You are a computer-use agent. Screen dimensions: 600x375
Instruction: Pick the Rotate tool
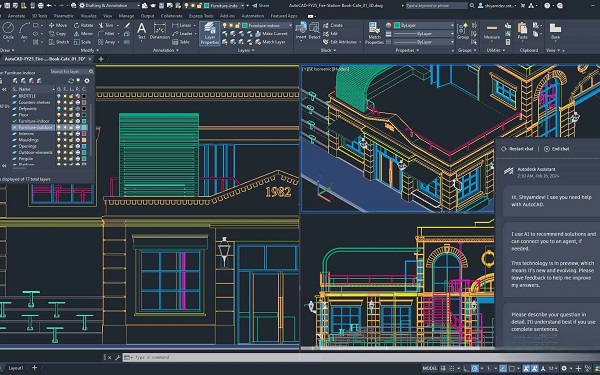click(x=83, y=25)
